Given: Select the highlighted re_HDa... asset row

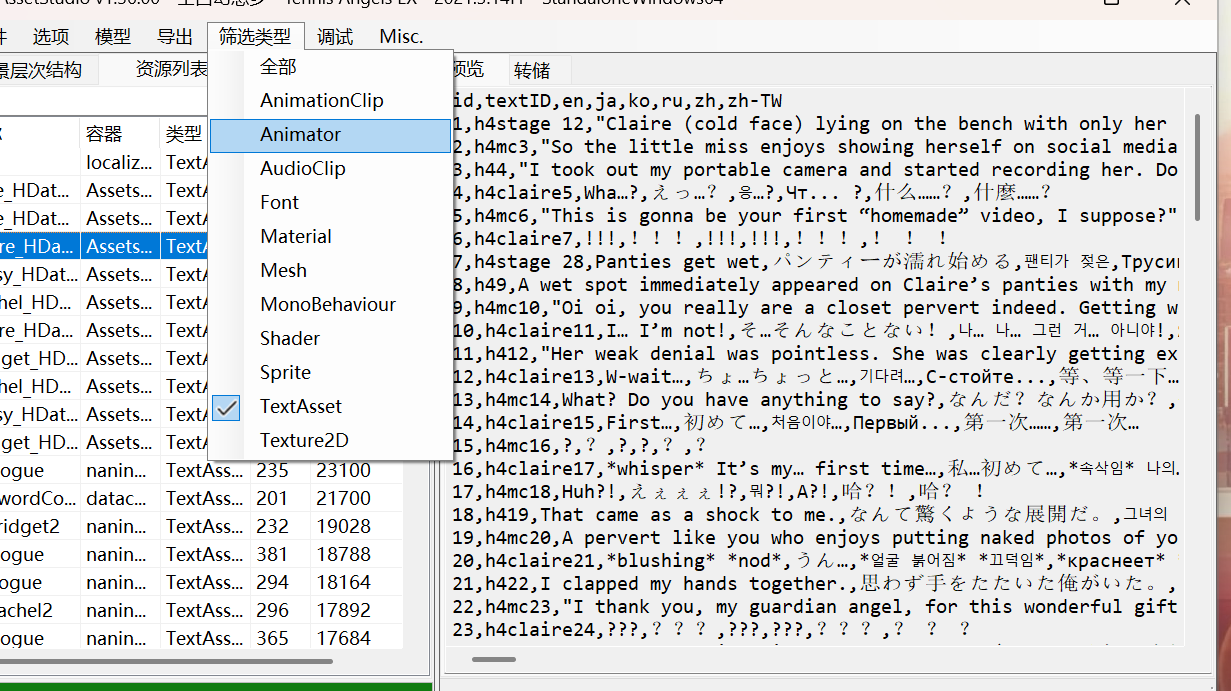Looking at the screenshot, I should click(x=105, y=246).
